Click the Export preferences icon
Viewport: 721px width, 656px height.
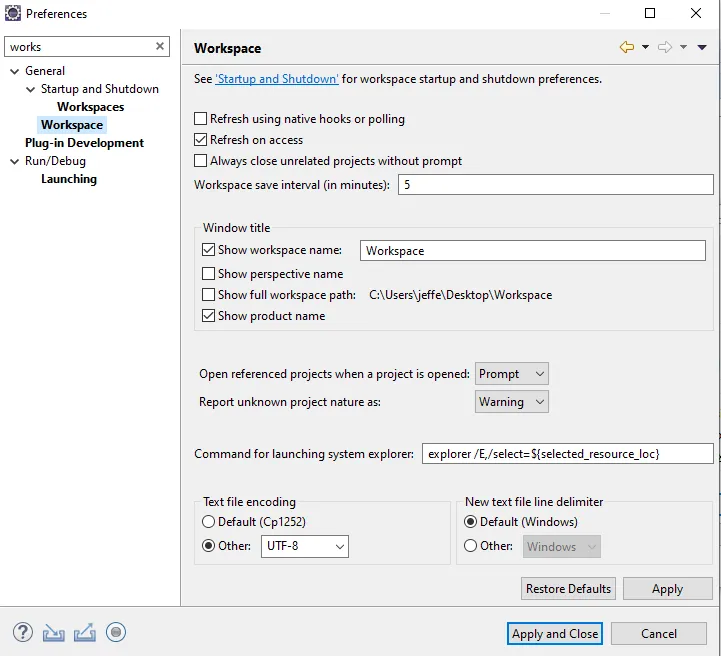[x=85, y=632]
